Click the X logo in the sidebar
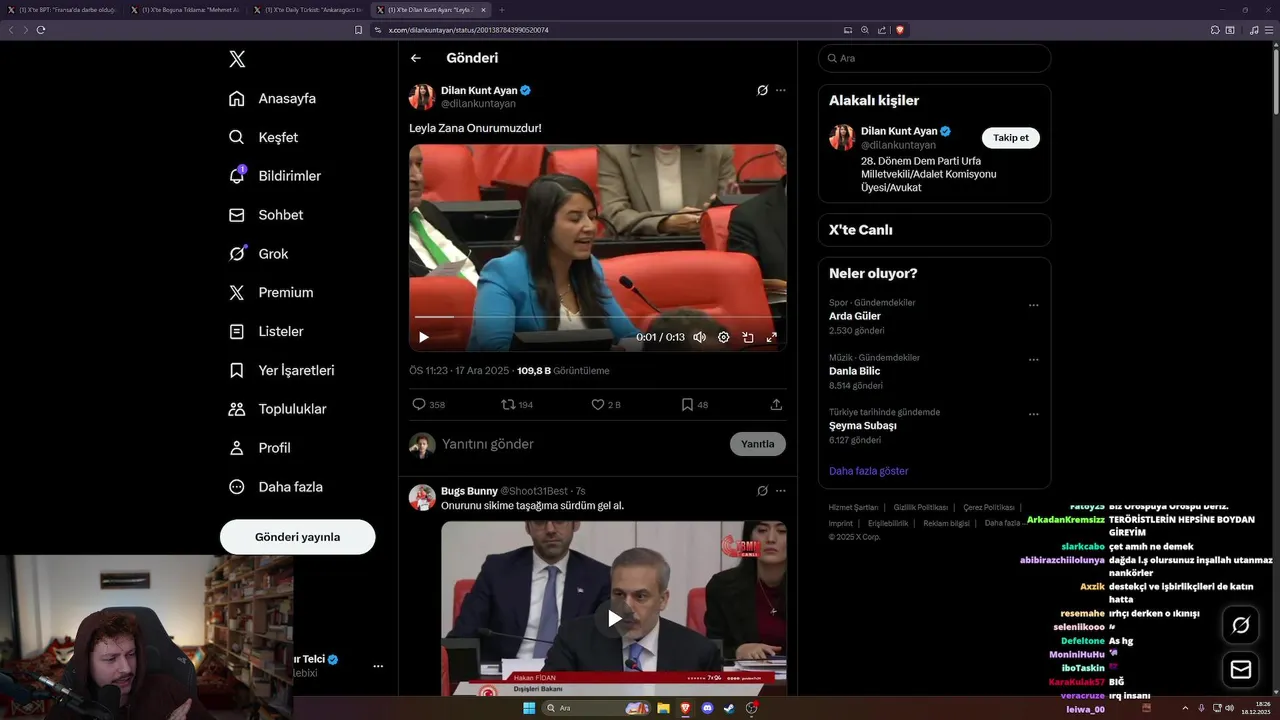This screenshot has width=1280, height=720. click(x=237, y=59)
